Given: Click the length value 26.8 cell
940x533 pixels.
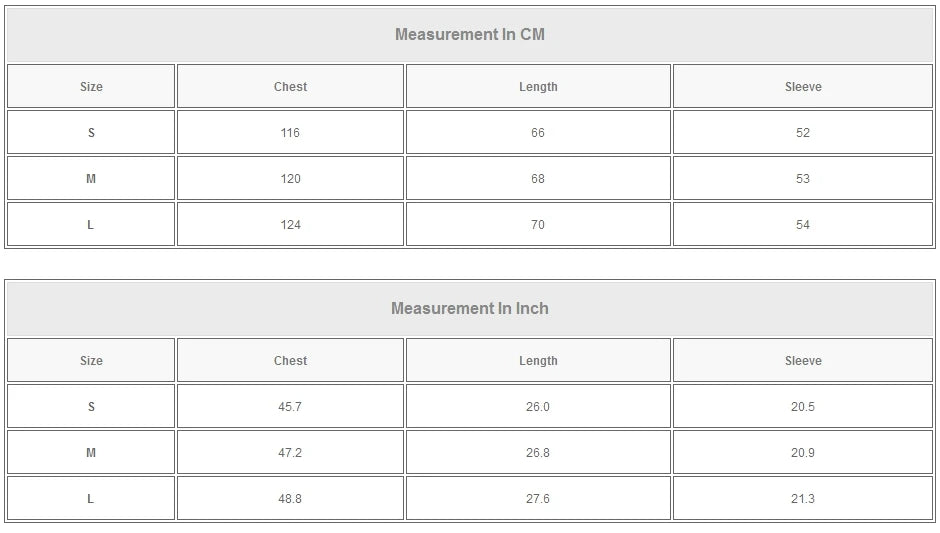Looking at the screenshot, I should pos(538,453).
